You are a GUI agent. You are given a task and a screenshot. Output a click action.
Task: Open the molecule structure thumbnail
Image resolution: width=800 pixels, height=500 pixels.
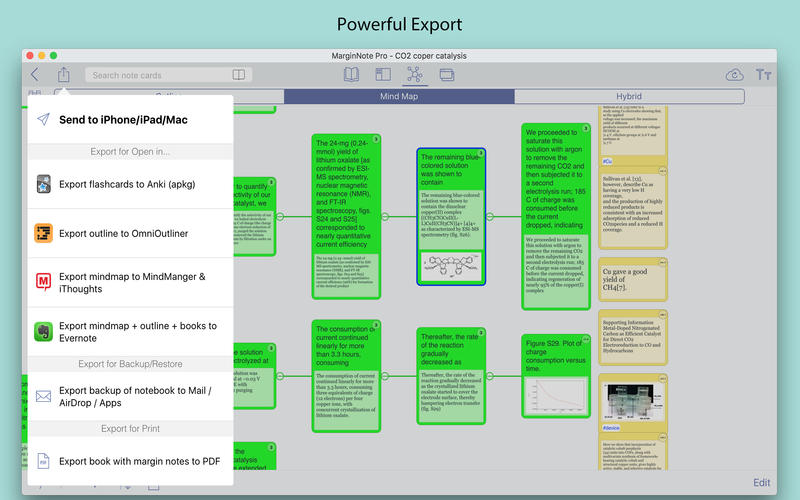pyautogui.click(x=451, y=266)
